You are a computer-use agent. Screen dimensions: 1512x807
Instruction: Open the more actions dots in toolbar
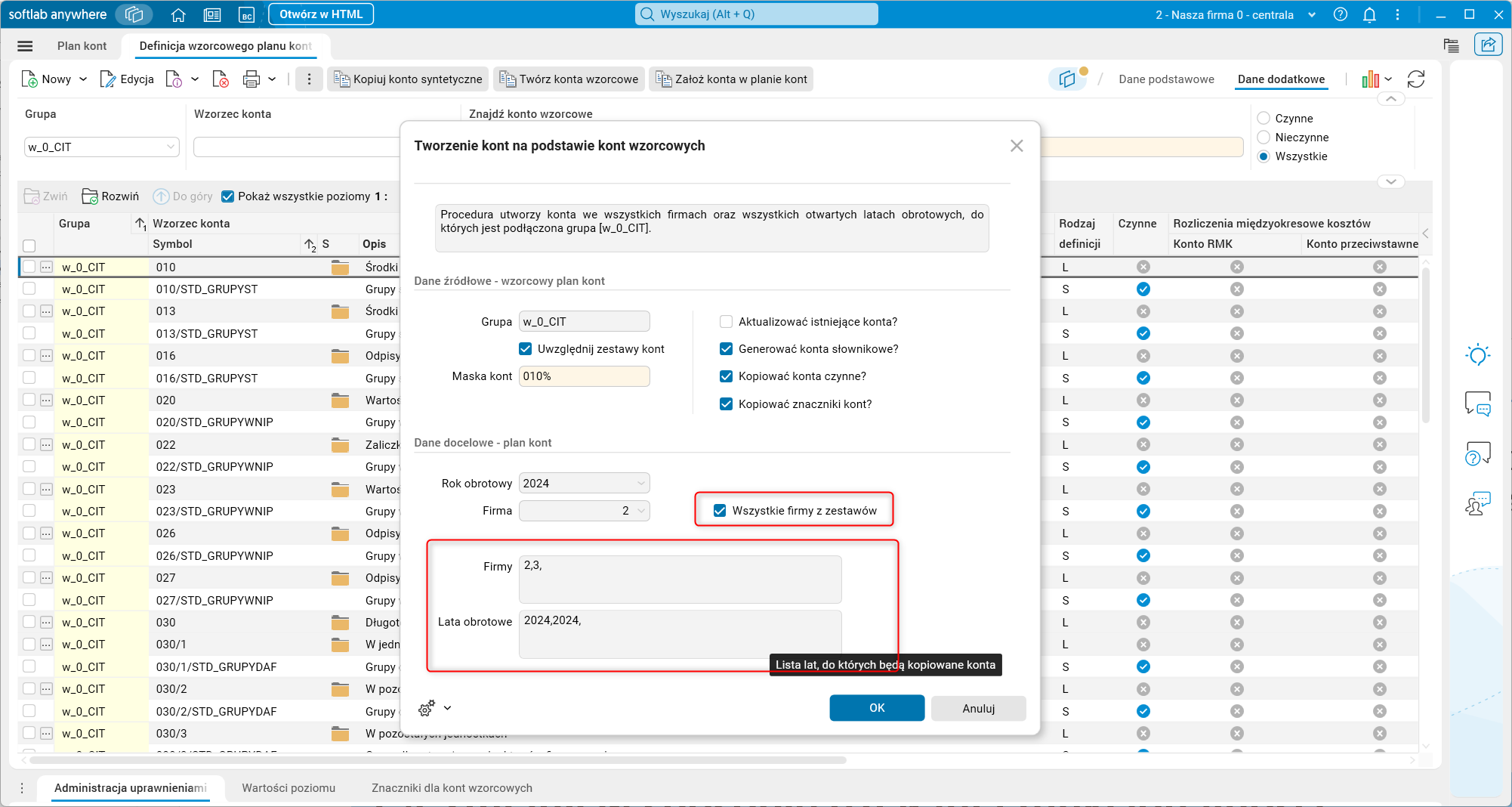tap(309, 79)
